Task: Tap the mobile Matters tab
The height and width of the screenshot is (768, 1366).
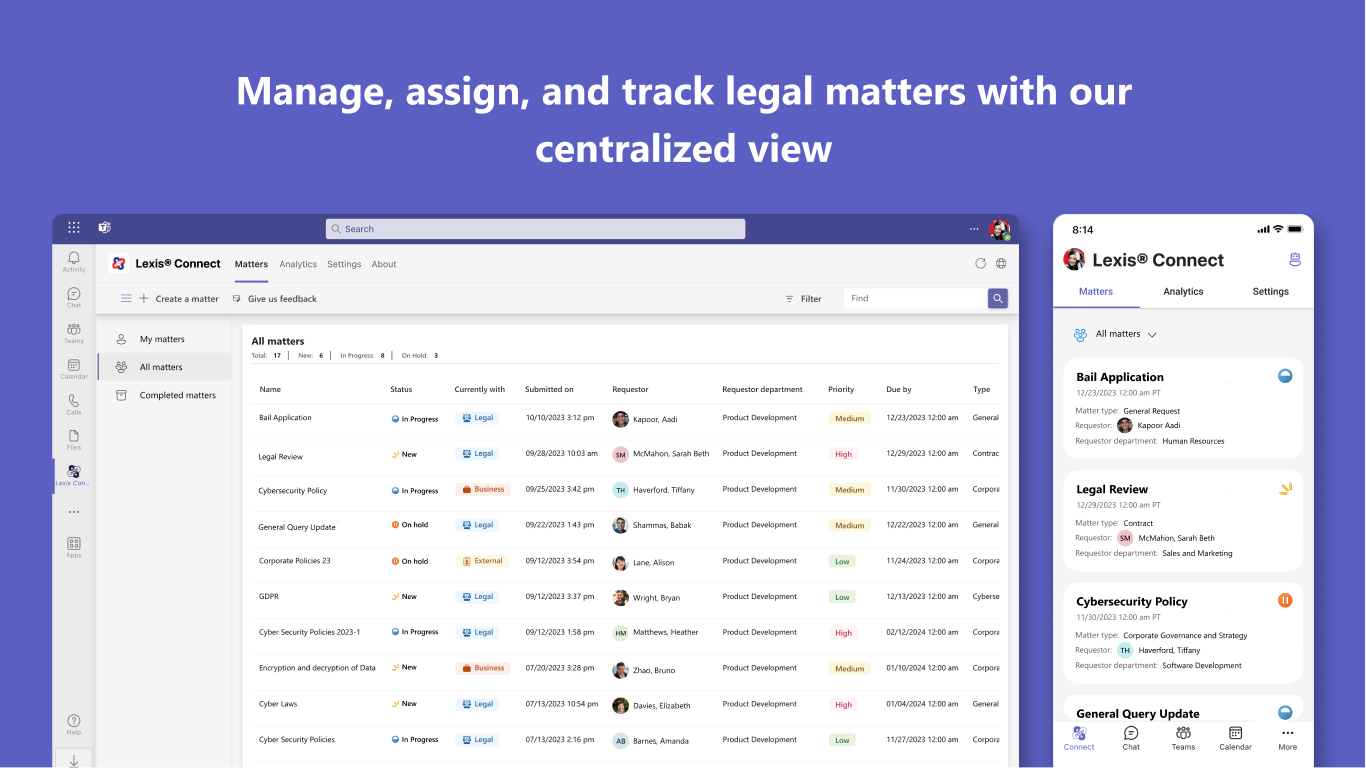Action: coord(1096,291)
